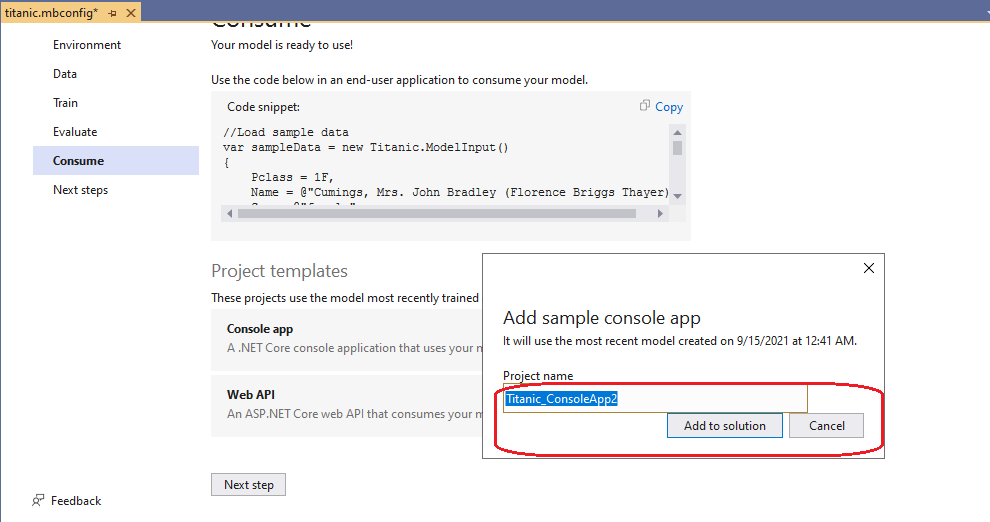Click 'var sampleData' code line
Viewport: 990px width, 522px height.
click(366, 147)
